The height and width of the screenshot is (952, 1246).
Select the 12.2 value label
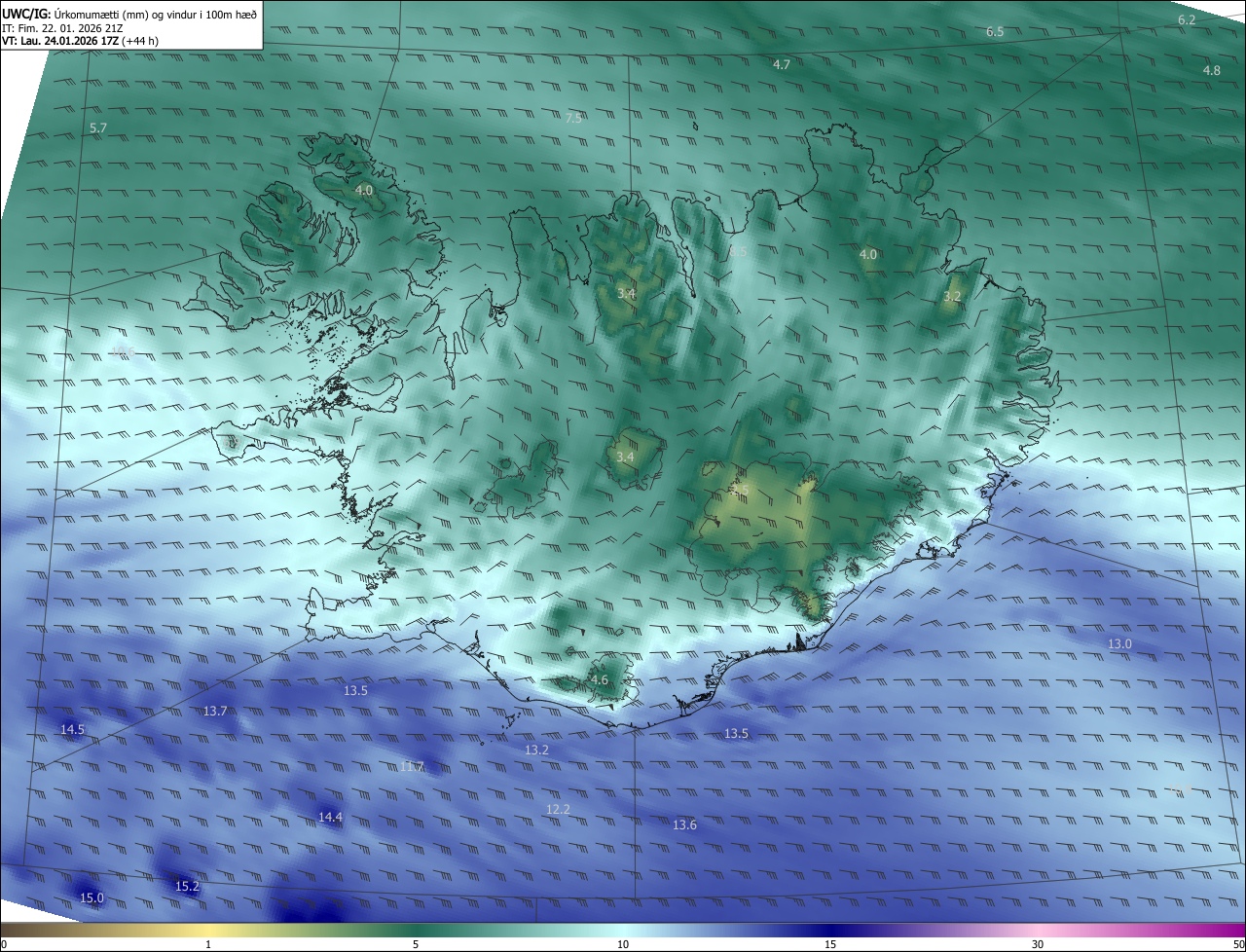[558, 809]
